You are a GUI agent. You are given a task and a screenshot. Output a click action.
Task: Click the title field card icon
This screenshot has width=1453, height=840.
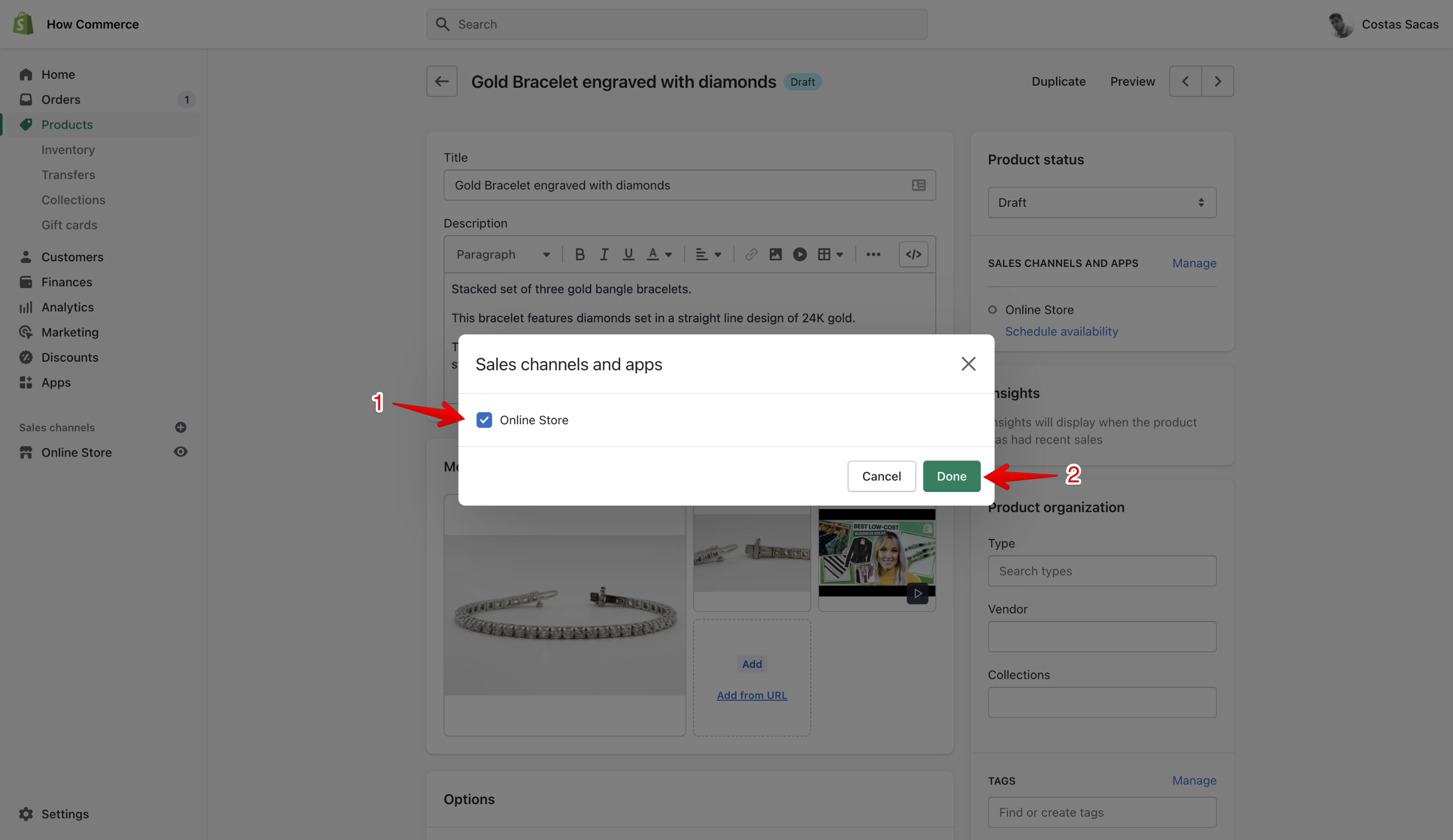click(x=919, y=185)
